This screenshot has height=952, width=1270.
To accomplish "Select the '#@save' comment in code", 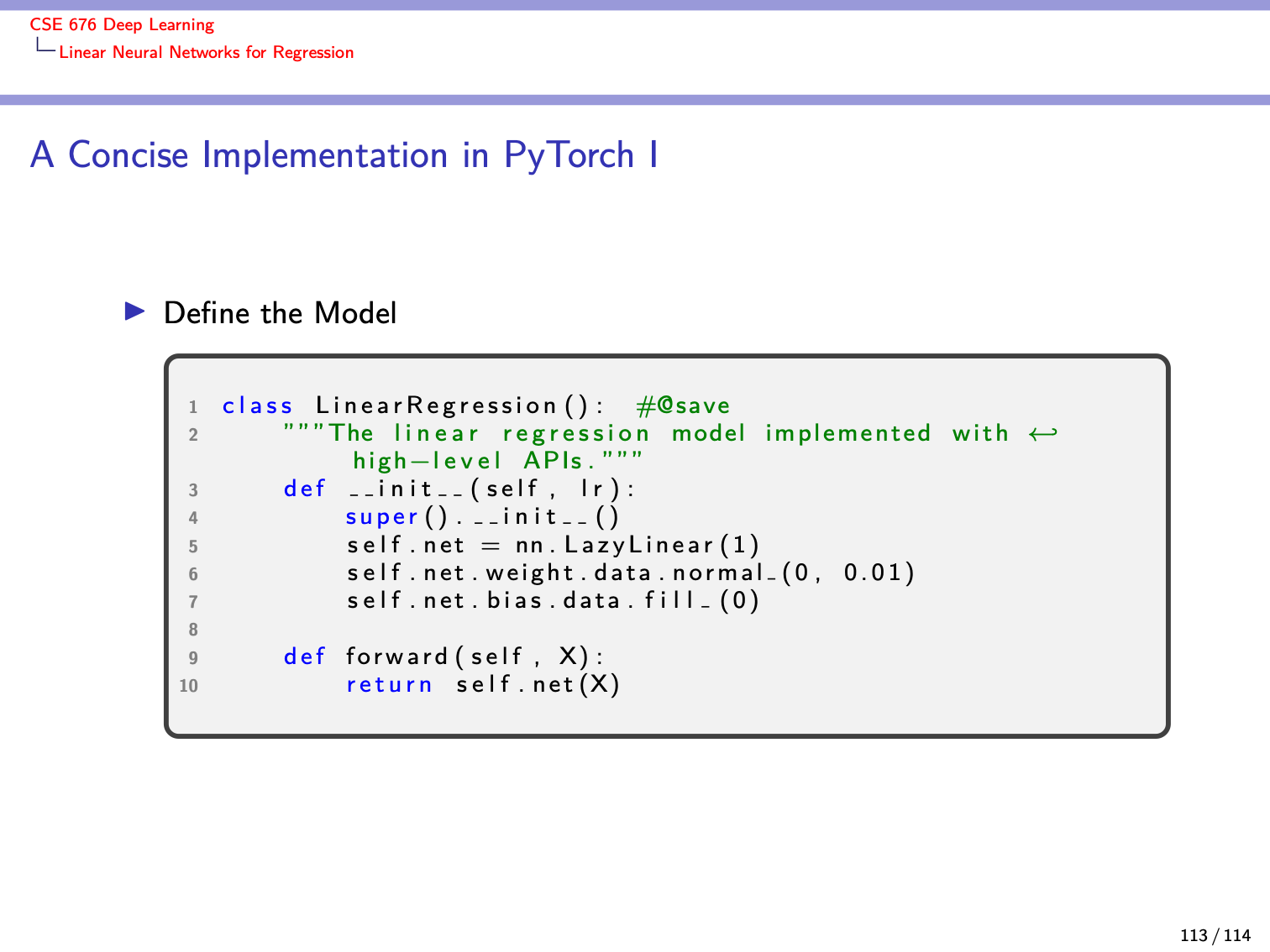I will (684, 406).
